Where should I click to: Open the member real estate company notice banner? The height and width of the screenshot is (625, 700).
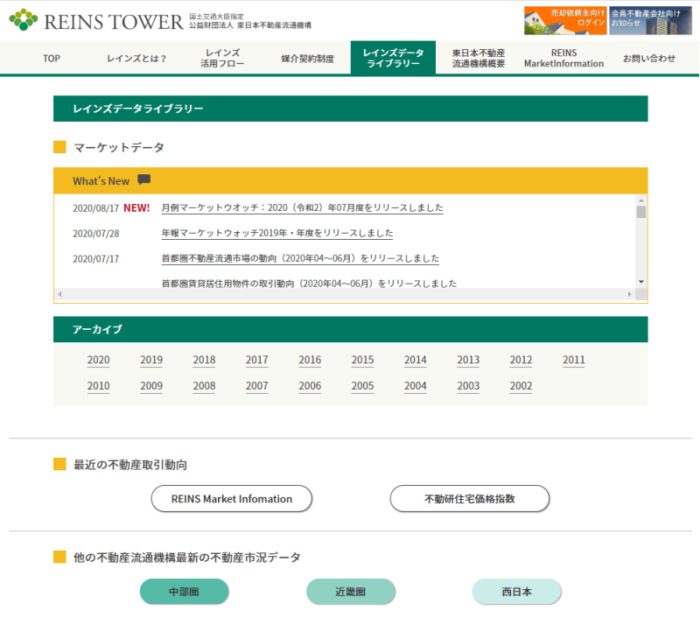pyautogui.click(x=650, y=20)
